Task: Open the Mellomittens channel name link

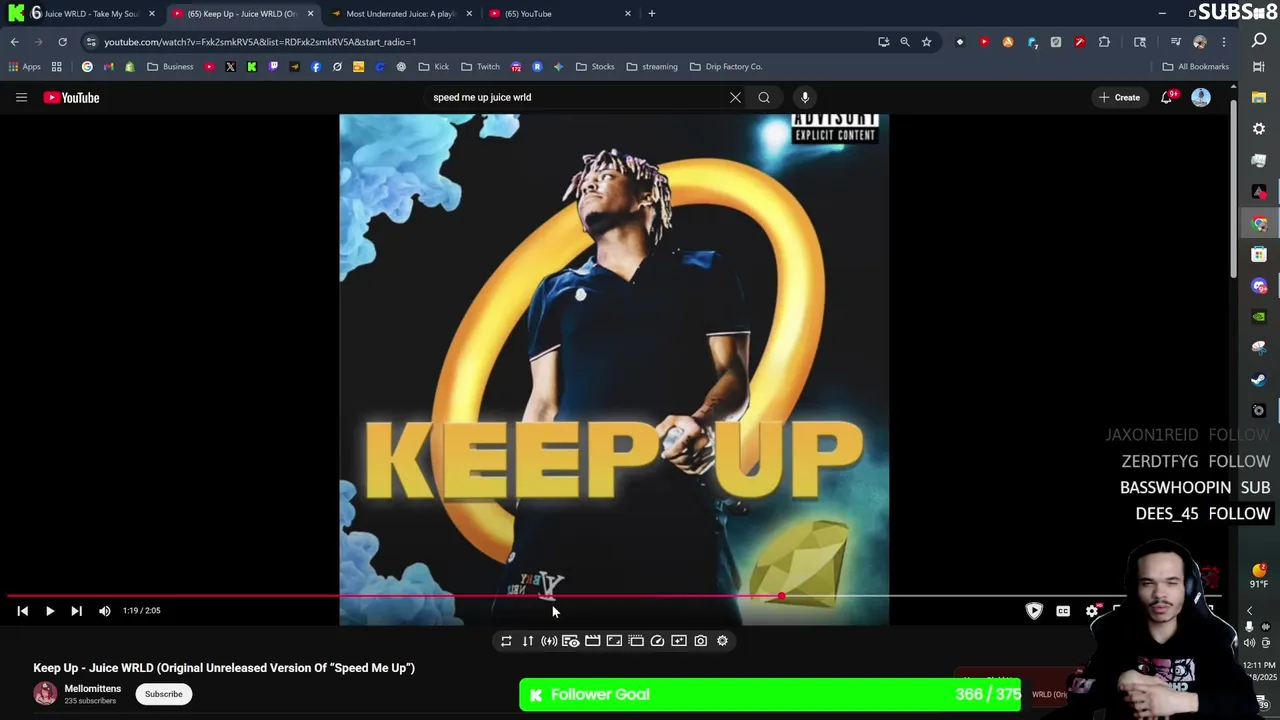Action: [x=93, y=689]
